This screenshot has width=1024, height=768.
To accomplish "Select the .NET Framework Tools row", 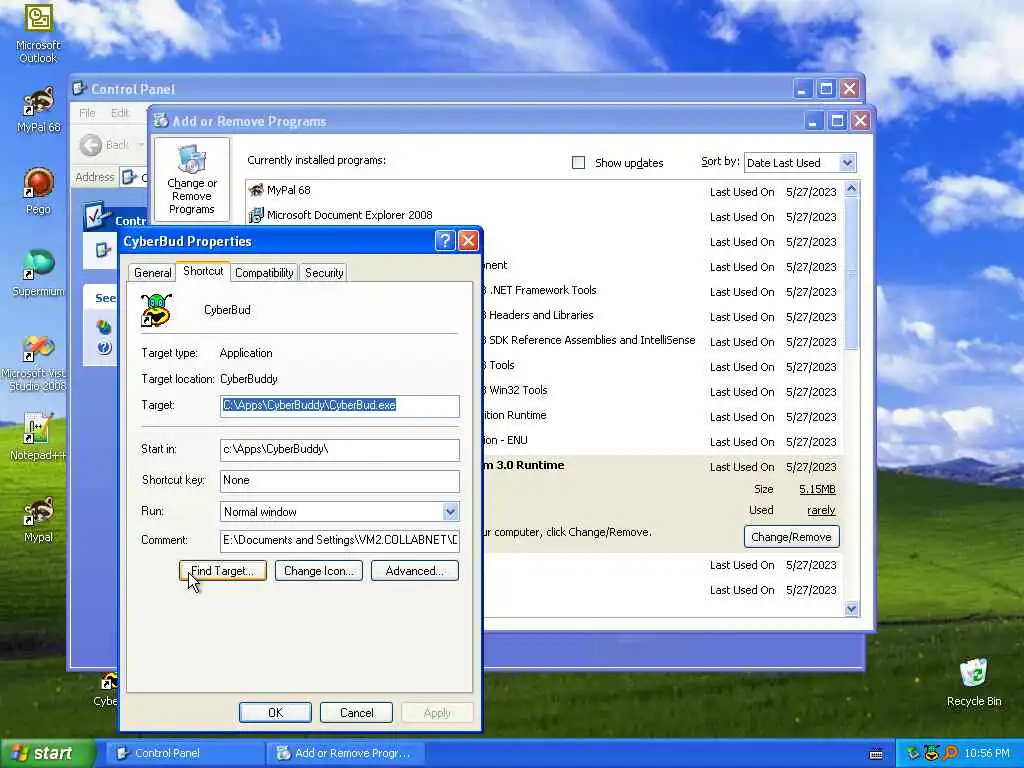I will tap(662, 291).
